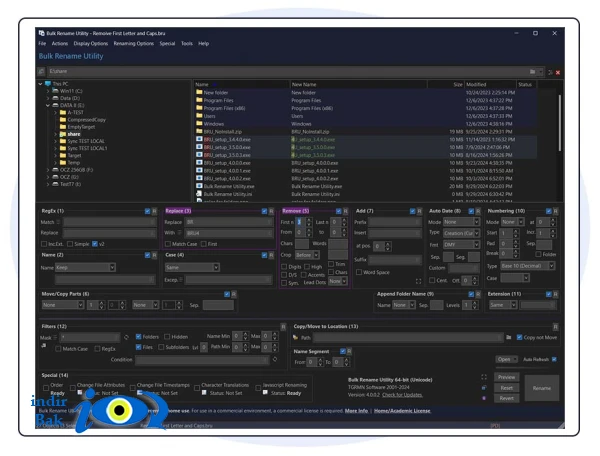The image size is (600, 456).
Task: Click the R reset button for Extension (11)
Action: (556, 294)
